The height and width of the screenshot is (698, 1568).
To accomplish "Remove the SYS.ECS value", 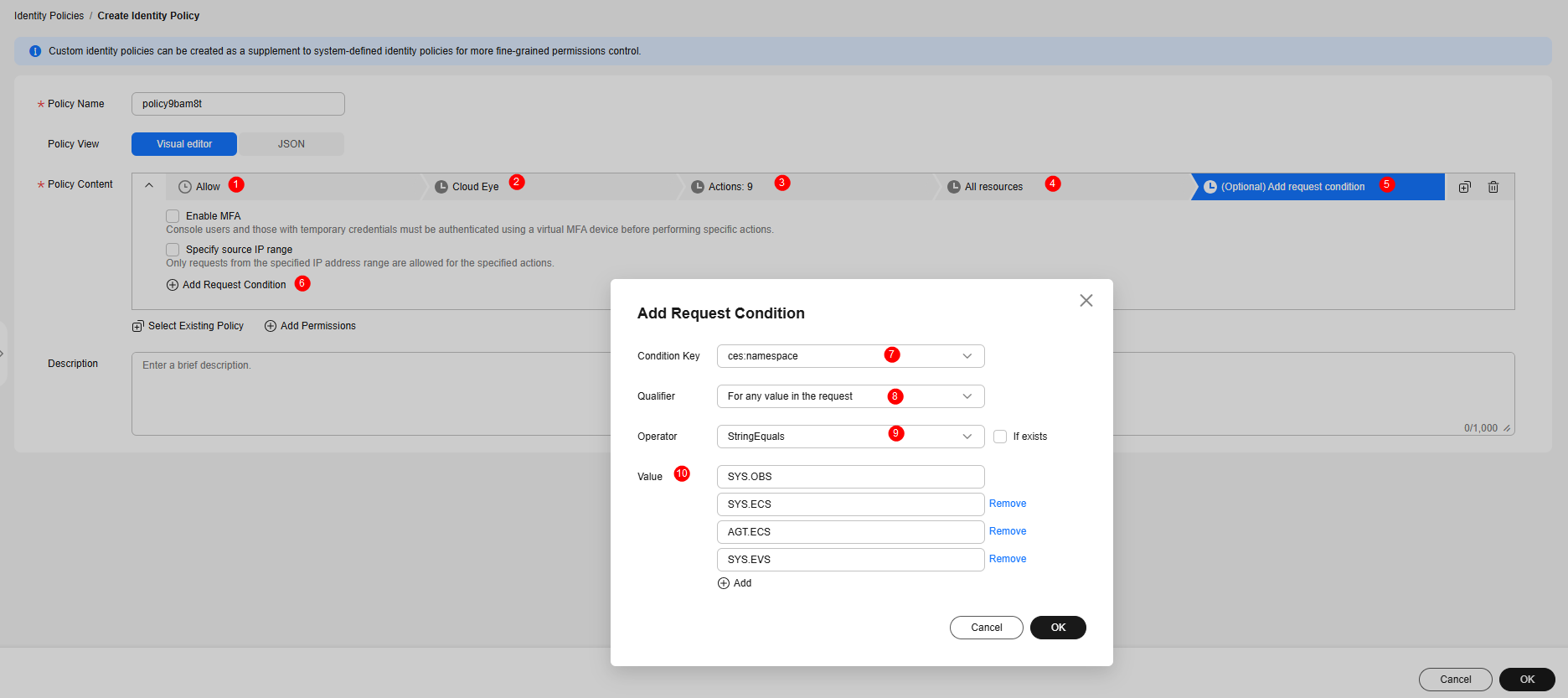I will (x=1007, y=504).
